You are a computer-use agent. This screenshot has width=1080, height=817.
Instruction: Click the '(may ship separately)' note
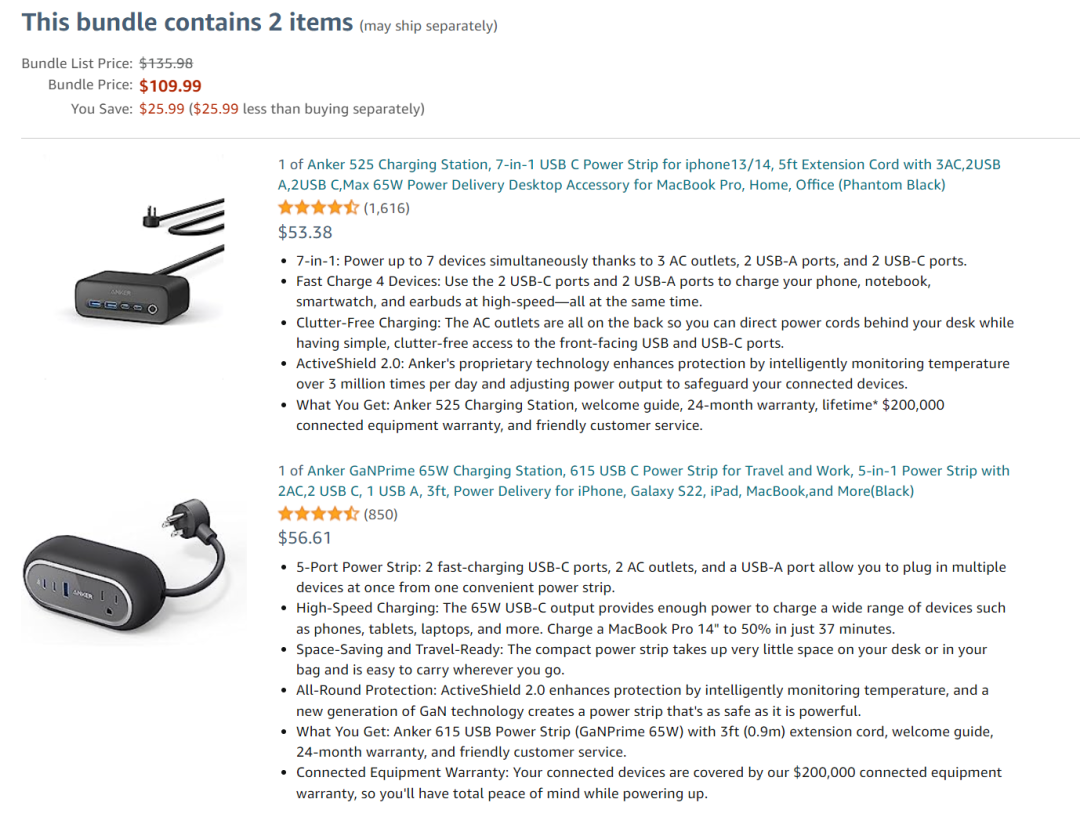[428, 26]
